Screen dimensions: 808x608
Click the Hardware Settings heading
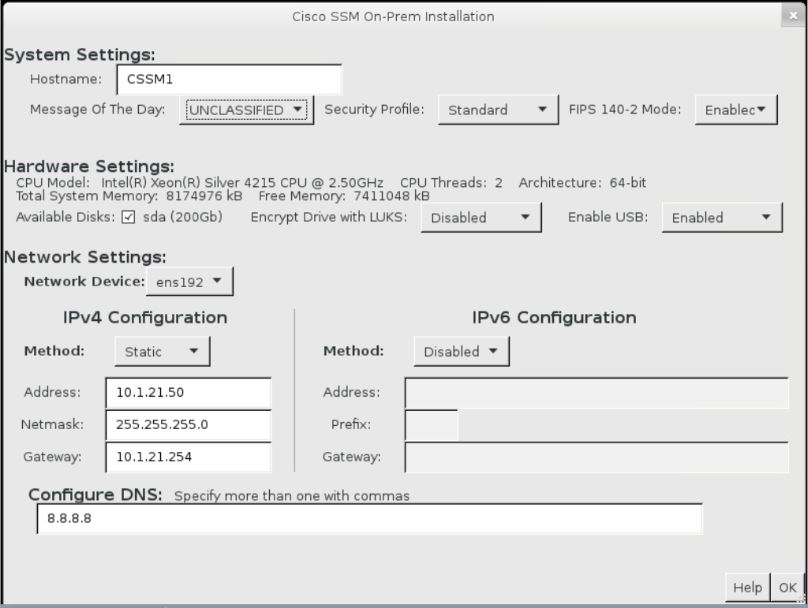pos(89,166)
